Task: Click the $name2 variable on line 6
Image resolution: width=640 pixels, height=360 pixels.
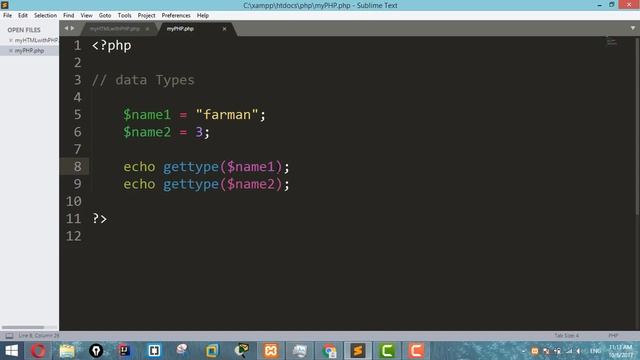Action: click(x=147, y=132)
